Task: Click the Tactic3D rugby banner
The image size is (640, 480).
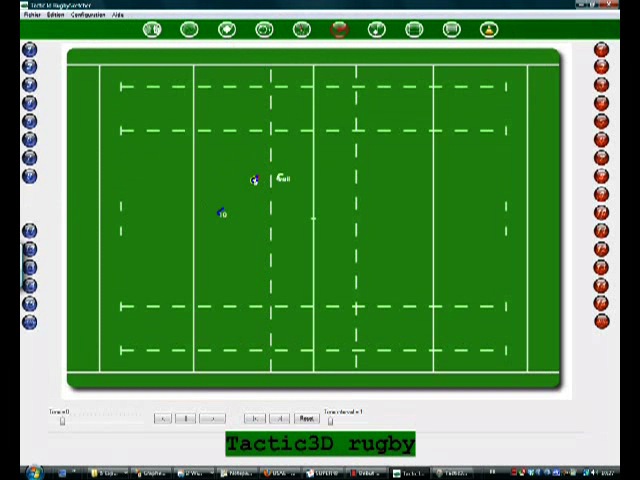Action: click(320, 443)
